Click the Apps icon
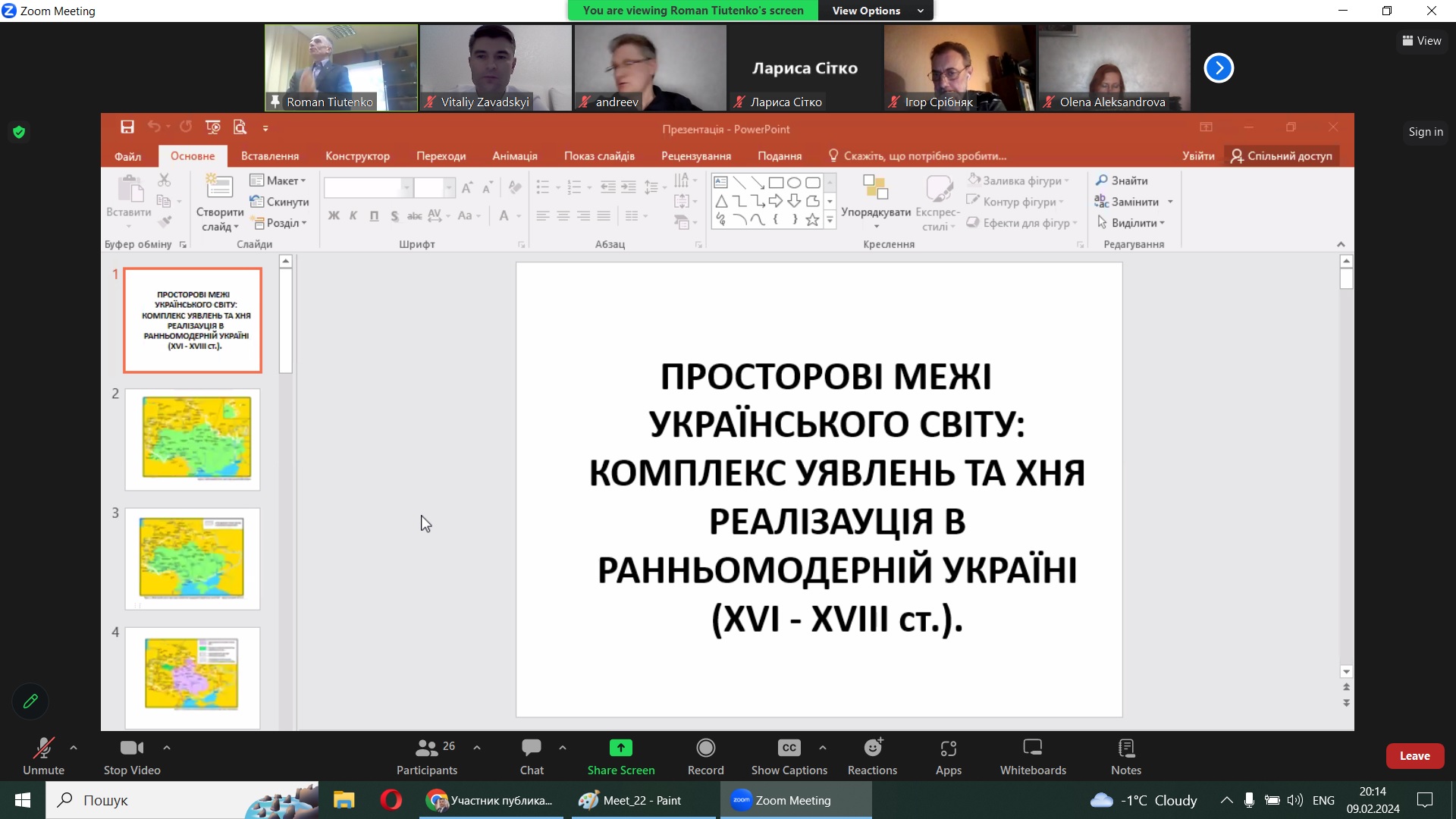 (948, 748)
